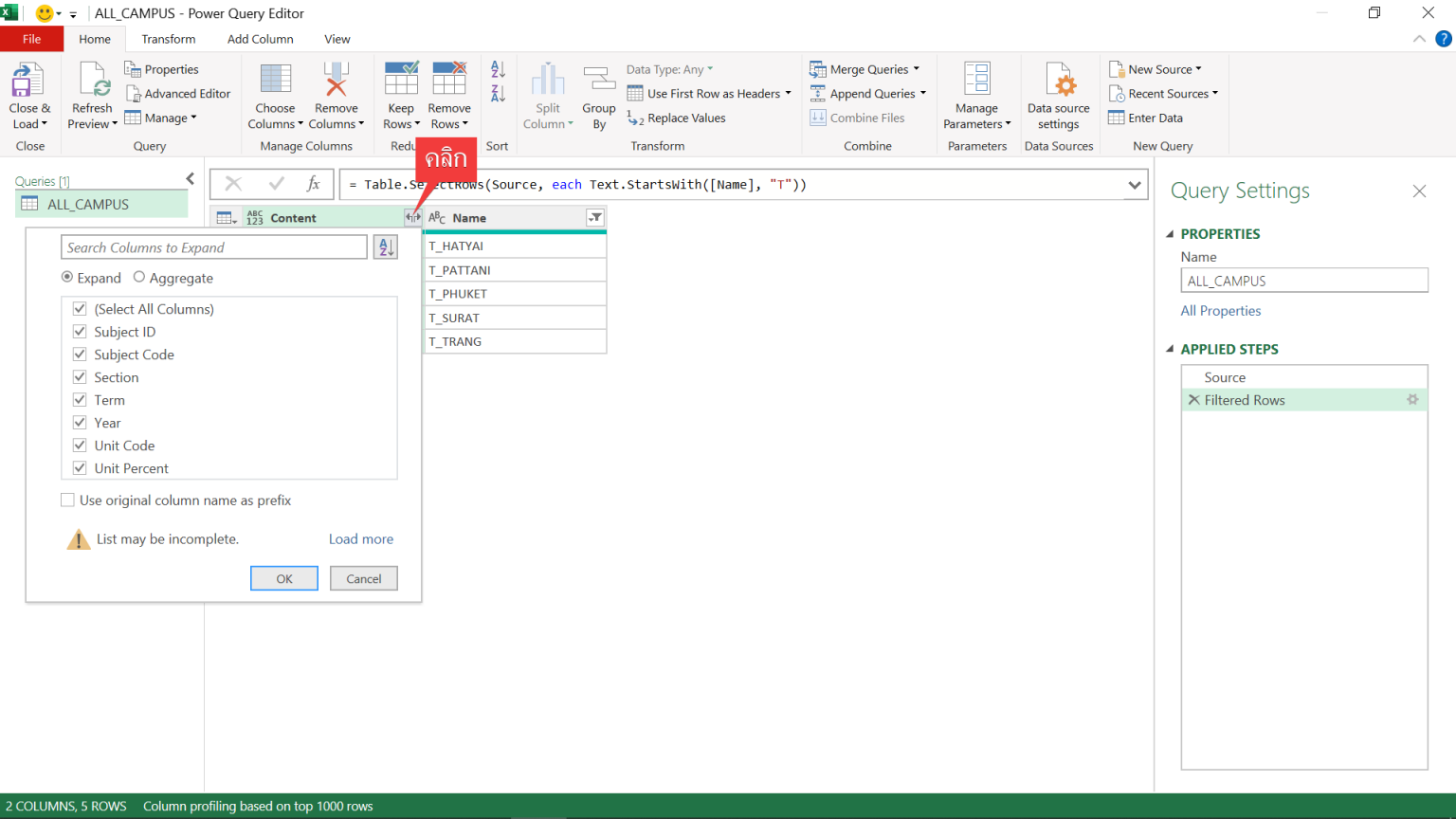Confirm expansion with the OK button
Image resolution: width=1456 pixels, height=819 pixels.
[283, 578]
